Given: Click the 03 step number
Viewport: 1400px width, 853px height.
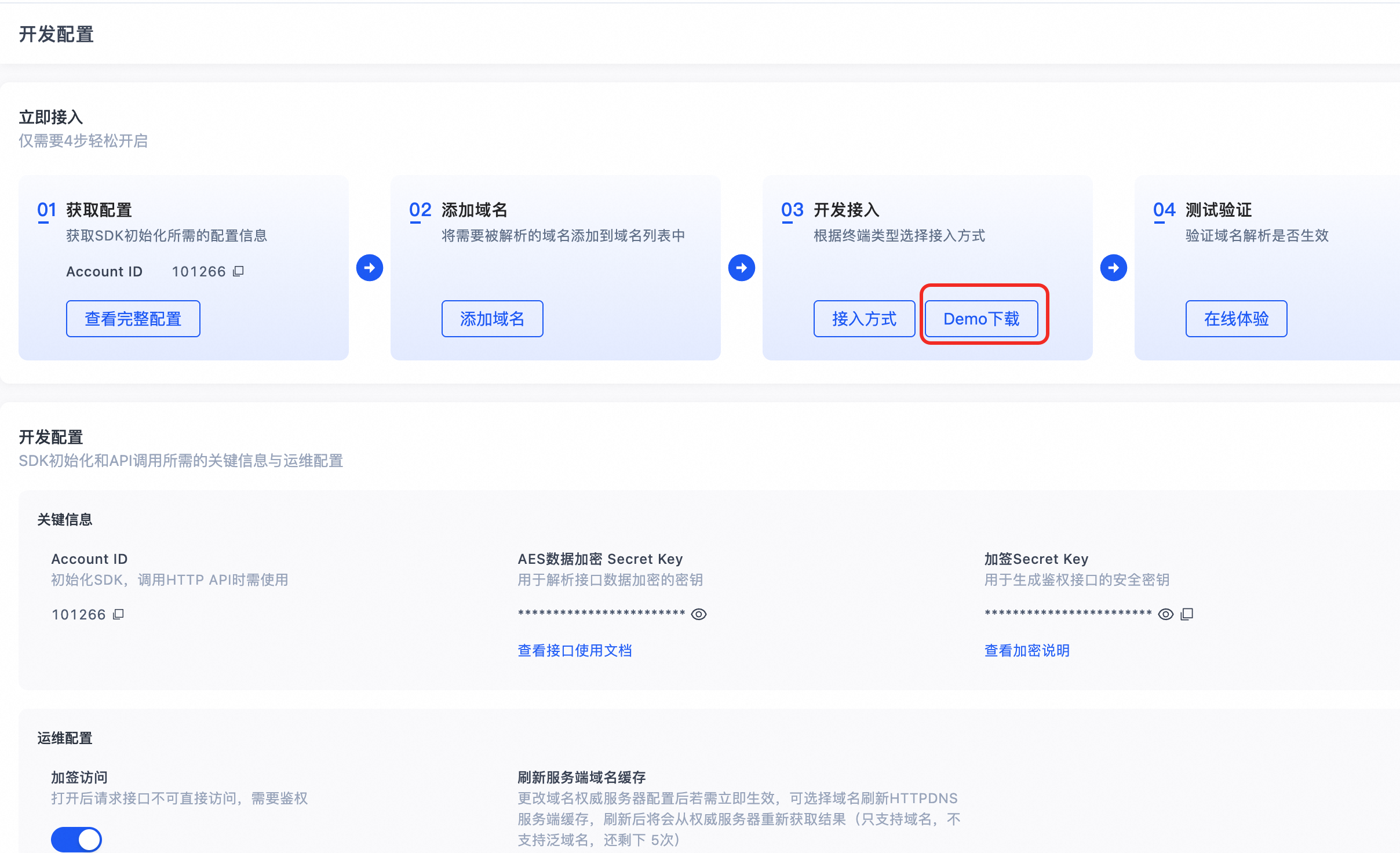Looking at the screenshot, I should [x=792, y=210].
